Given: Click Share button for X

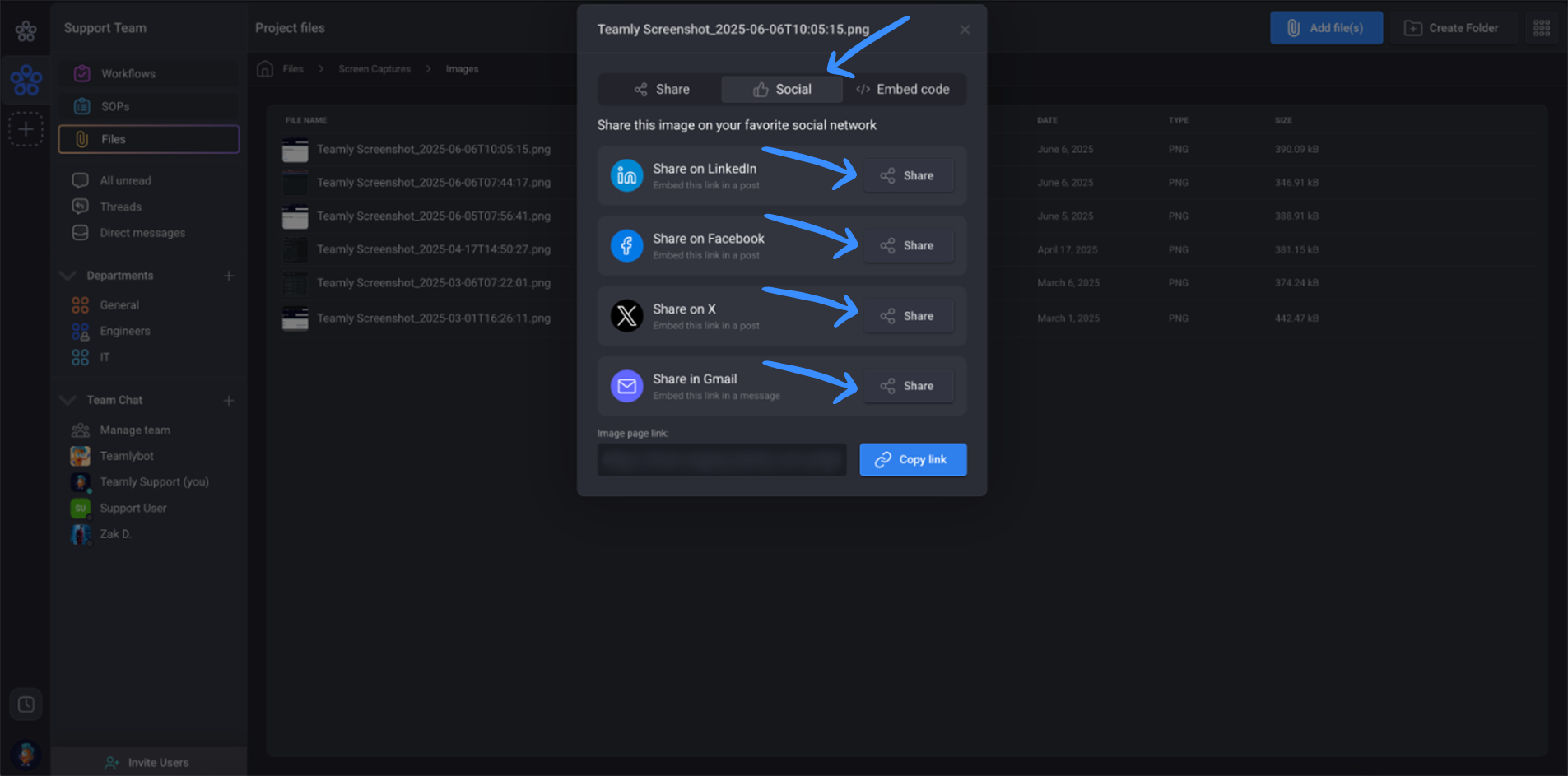Looking at the screenshot, I should [909, 316].
